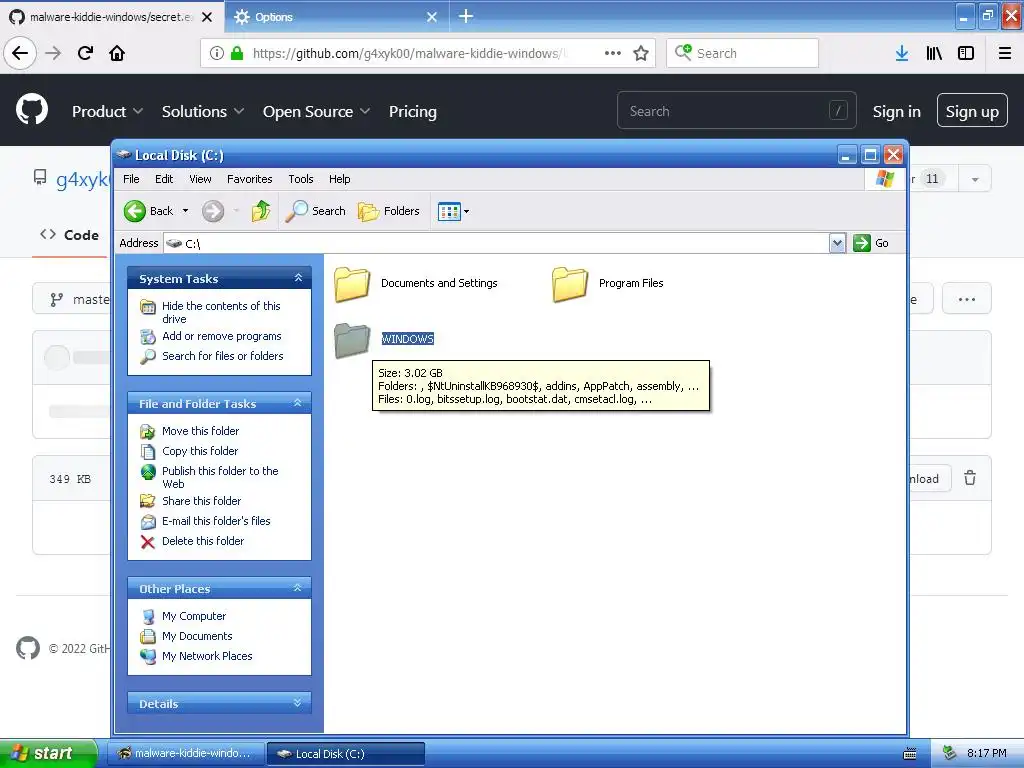The image size is (1024, 768).
Task: Open the Views dropdown button
Action: 453,212
